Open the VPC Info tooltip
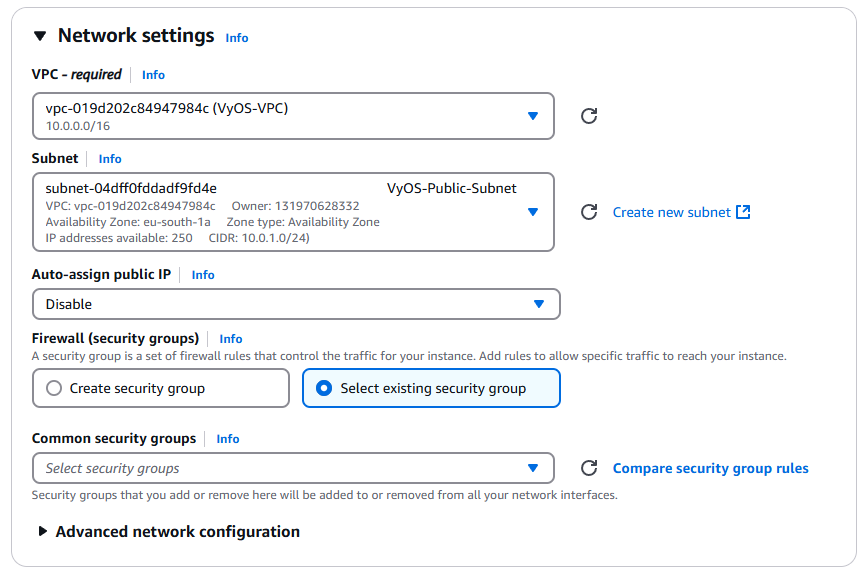 pyautogui.click(x=153, y=74)
